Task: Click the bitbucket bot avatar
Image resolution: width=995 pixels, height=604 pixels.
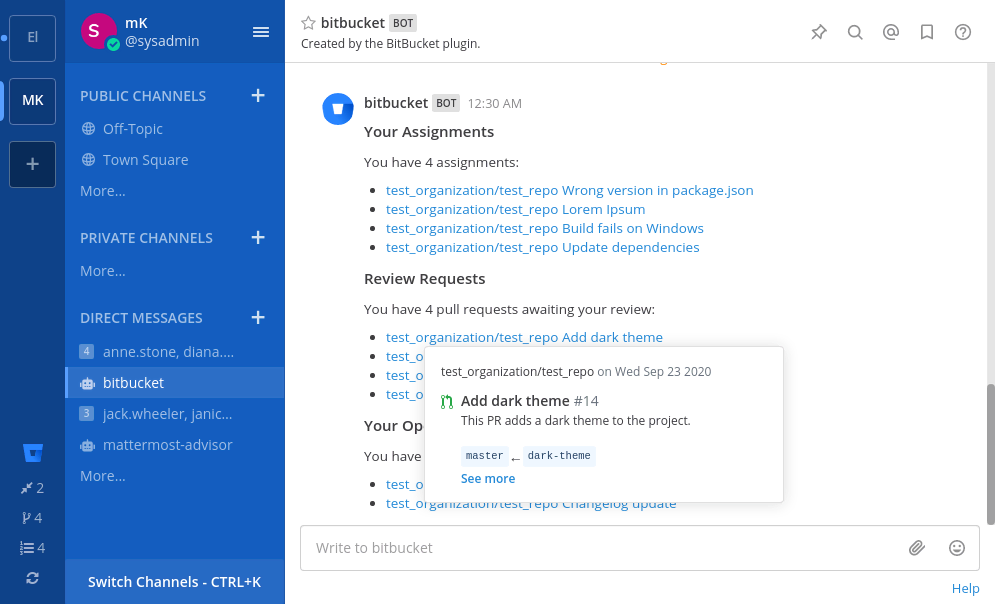Action: pos(338,109)
